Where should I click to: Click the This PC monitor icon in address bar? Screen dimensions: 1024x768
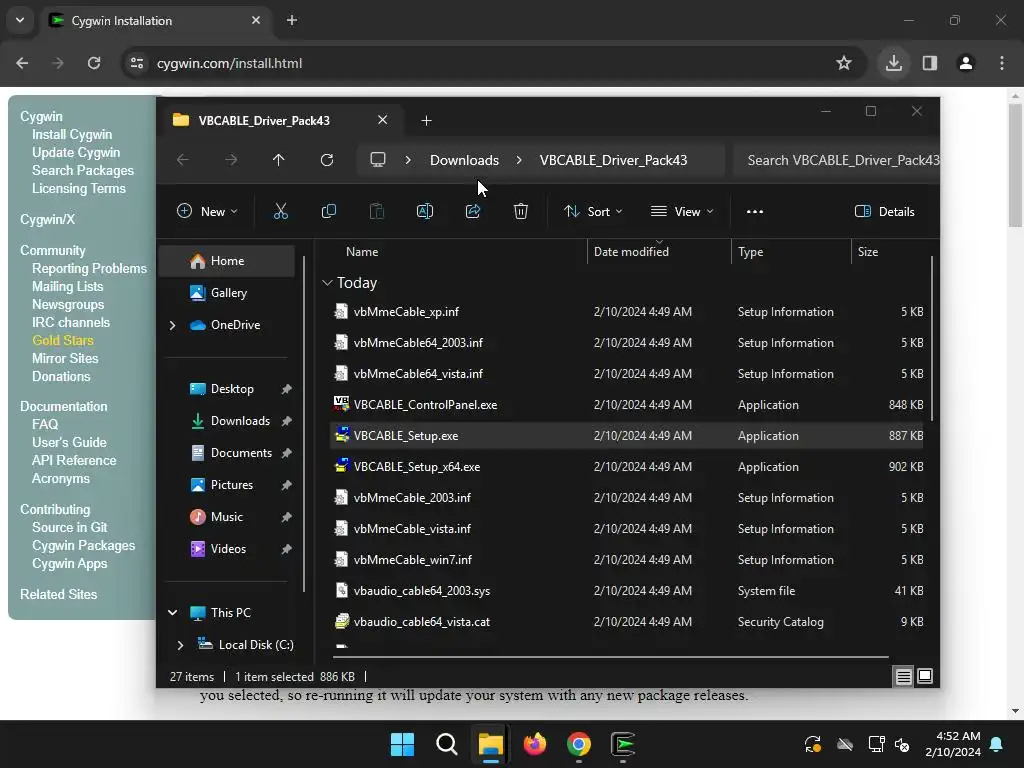377,160
